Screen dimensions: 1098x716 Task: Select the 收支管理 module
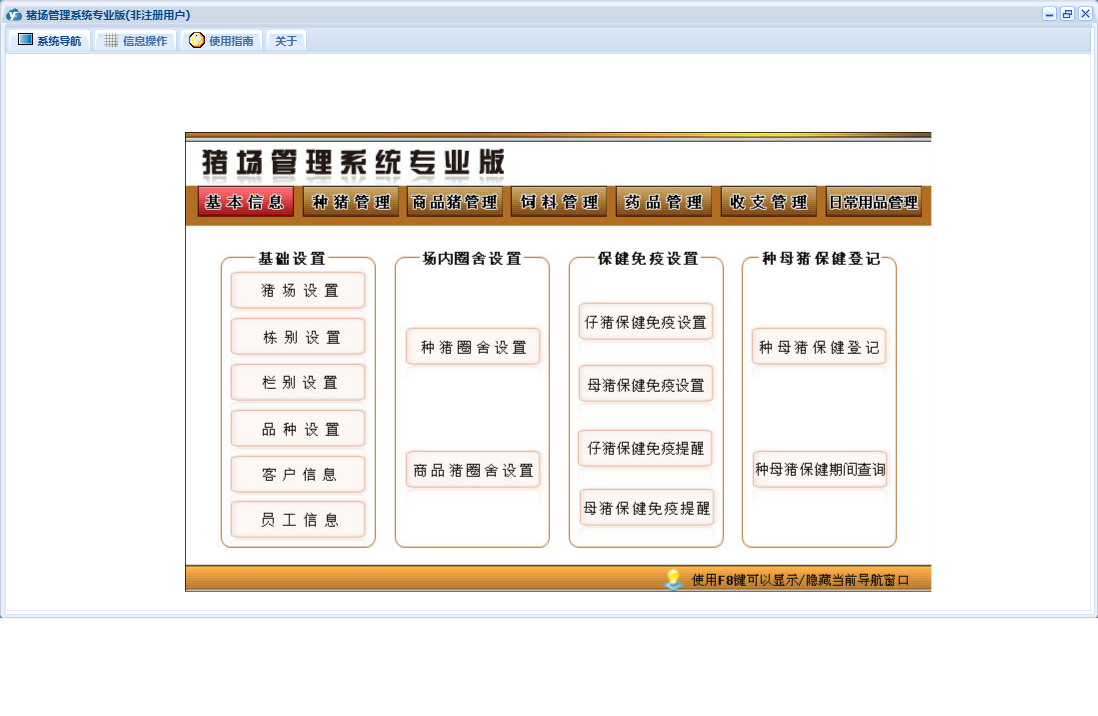coord(768,202)
